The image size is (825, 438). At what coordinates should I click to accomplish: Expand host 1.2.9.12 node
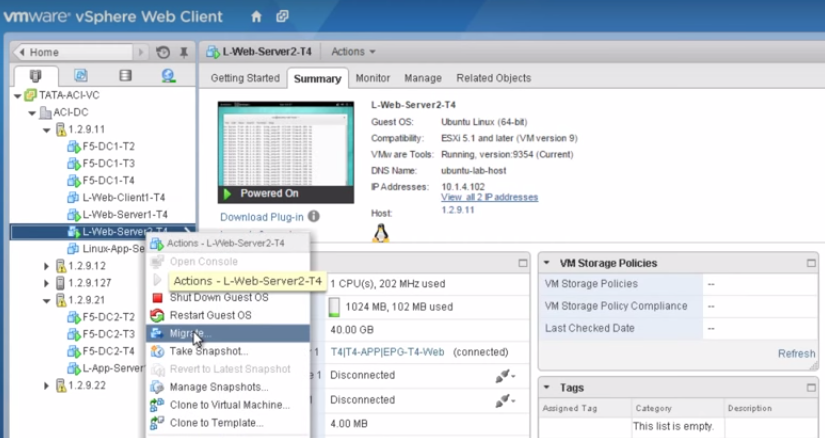point(47,266)
